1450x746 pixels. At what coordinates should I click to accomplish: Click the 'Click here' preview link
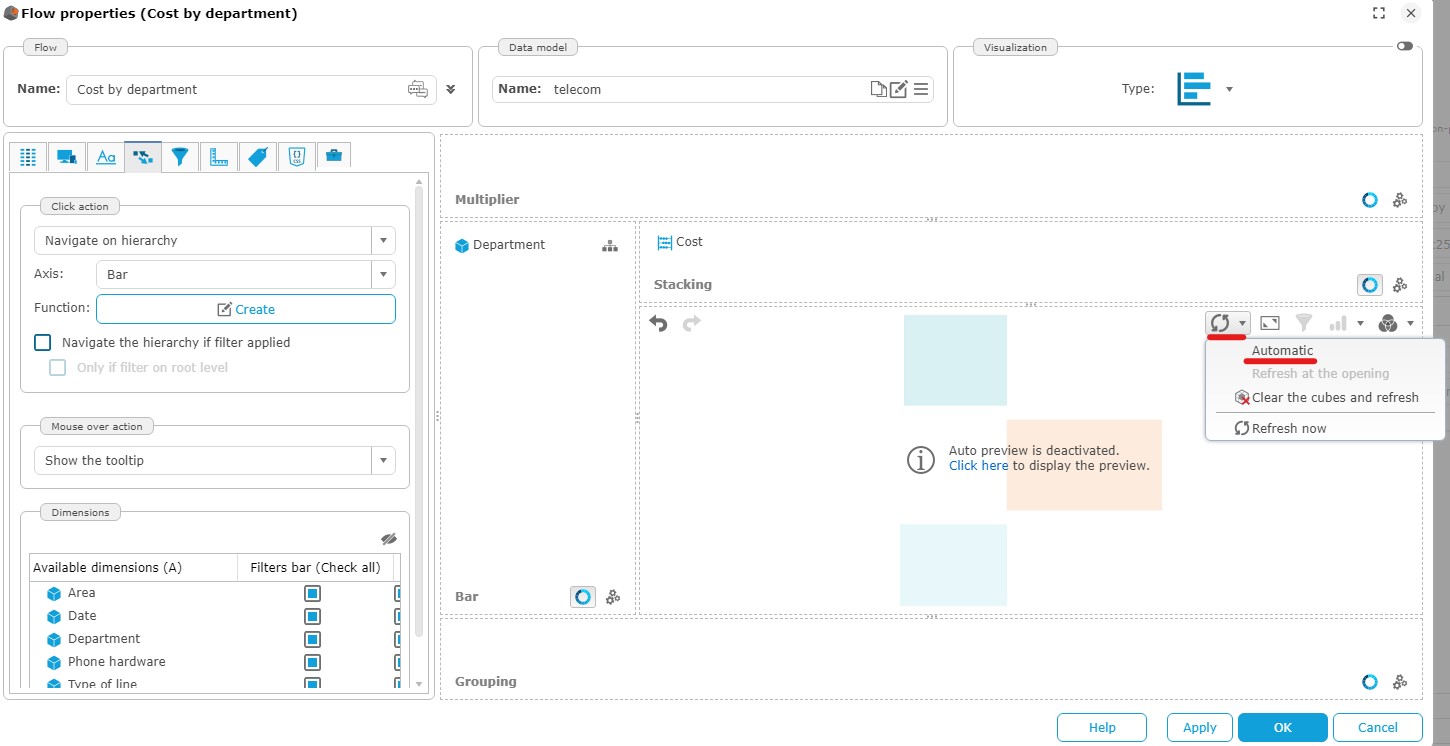[x=978, y=466]
